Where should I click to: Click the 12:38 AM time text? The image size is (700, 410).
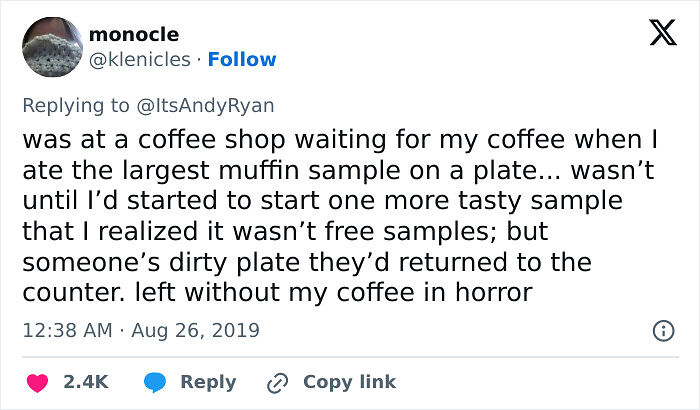click(x=66, y=330)
